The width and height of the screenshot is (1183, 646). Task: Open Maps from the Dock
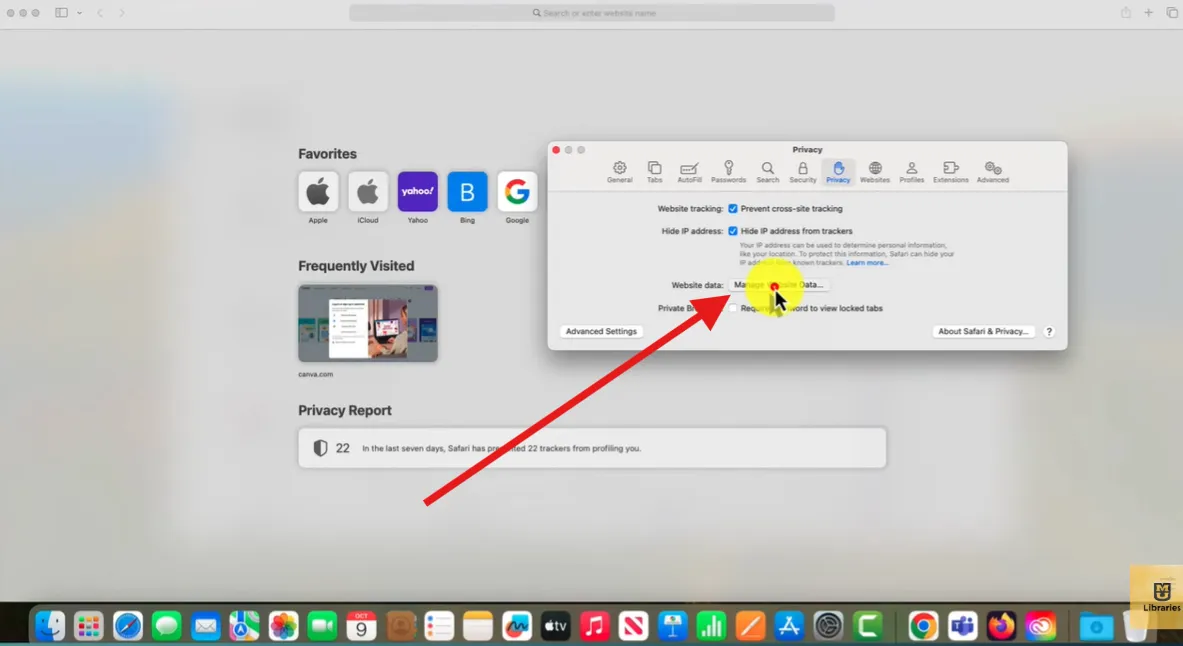pos(244,626)
